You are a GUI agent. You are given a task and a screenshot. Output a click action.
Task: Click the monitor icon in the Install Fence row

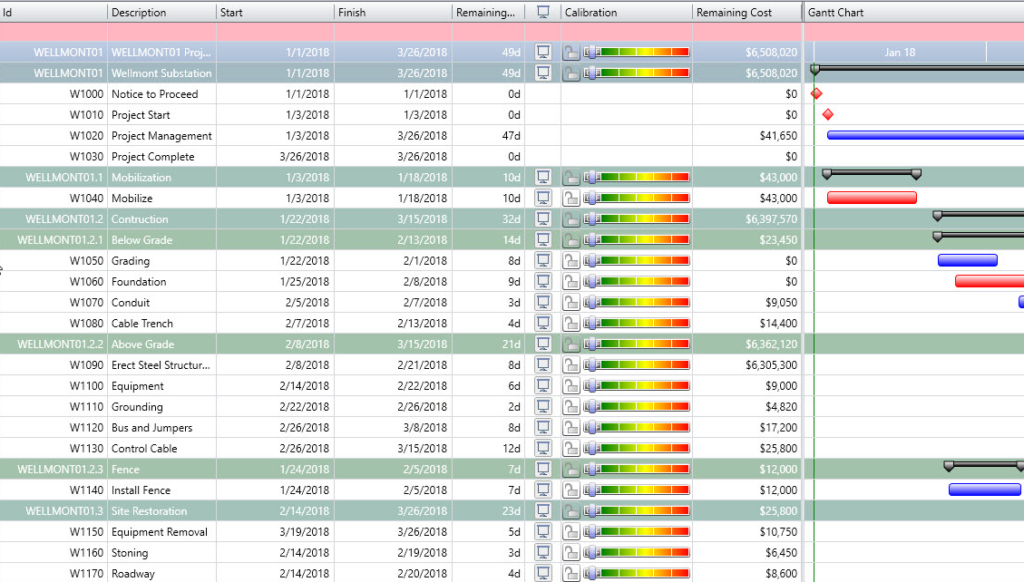[x=544, y=490]
